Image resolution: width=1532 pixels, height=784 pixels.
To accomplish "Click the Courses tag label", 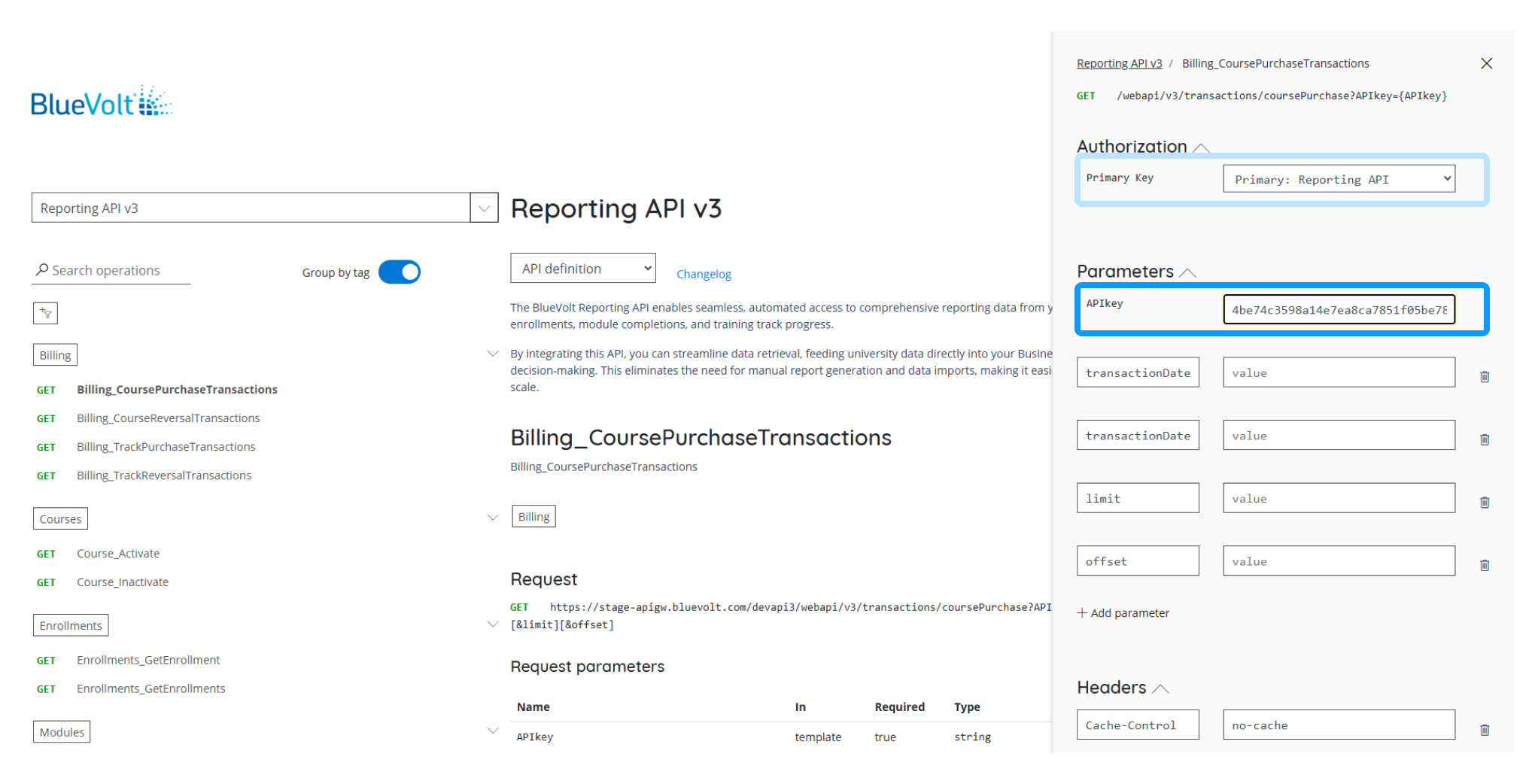I will (60, 519).
